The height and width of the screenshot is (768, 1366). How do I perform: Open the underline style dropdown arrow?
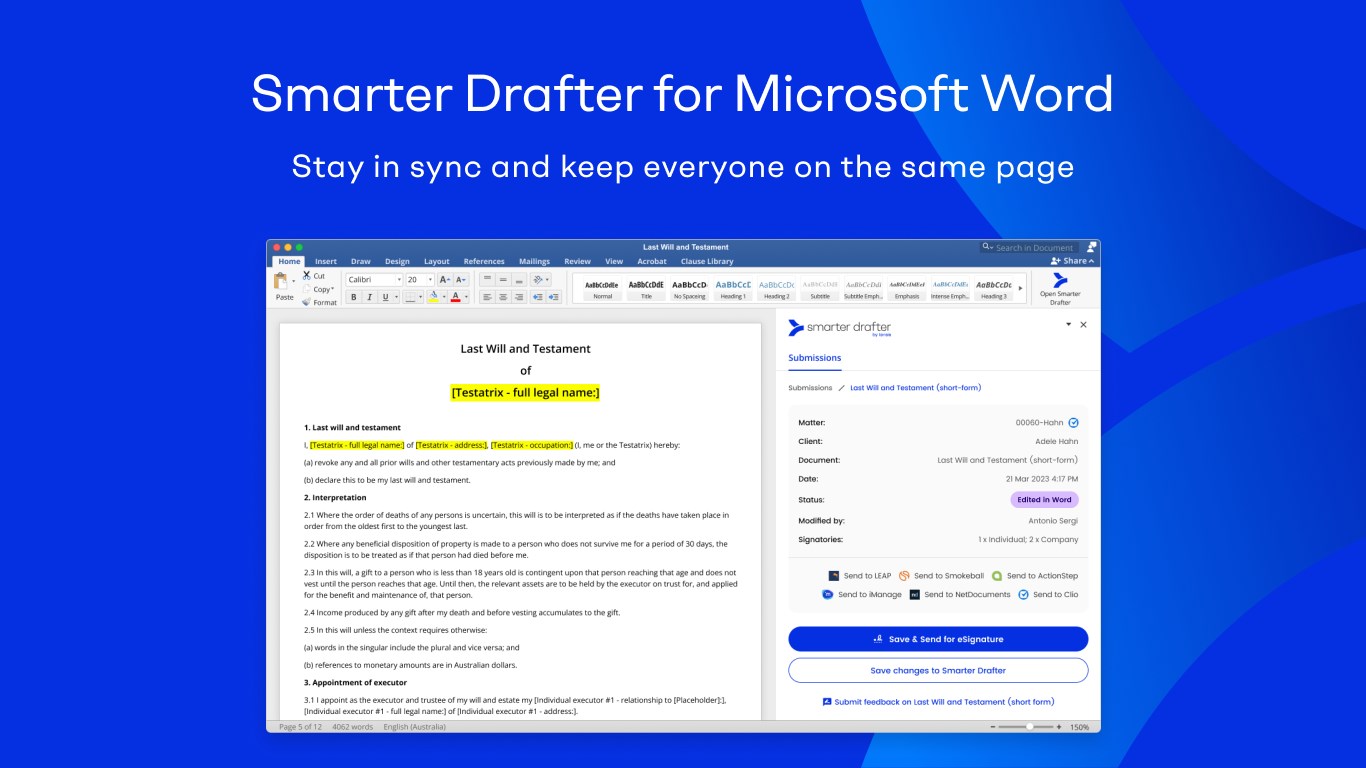click(395, 297)
